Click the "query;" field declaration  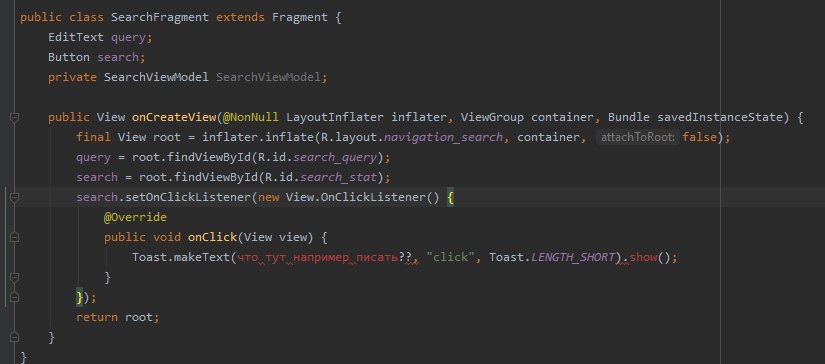point(132,37)
